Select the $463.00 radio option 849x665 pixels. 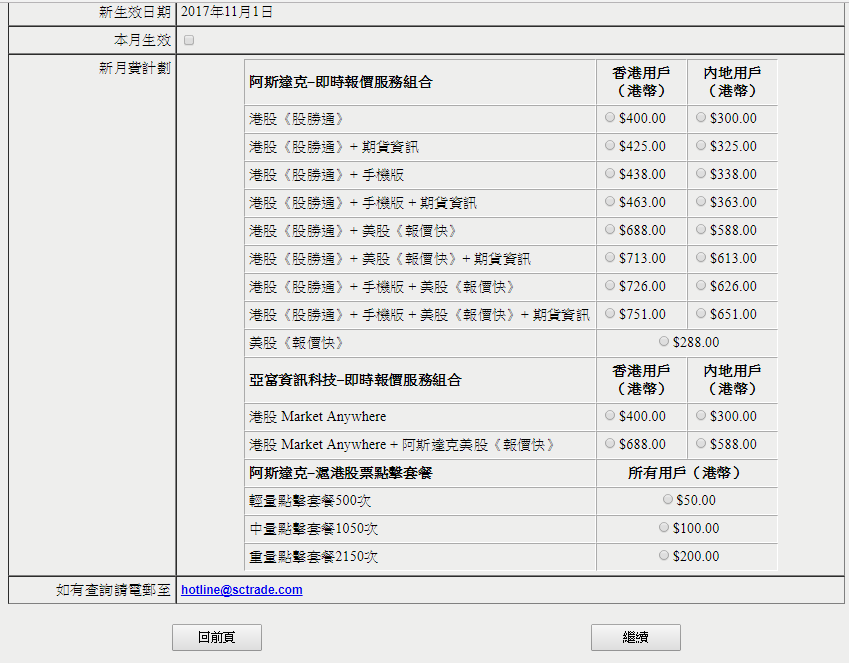coord(610,202)
